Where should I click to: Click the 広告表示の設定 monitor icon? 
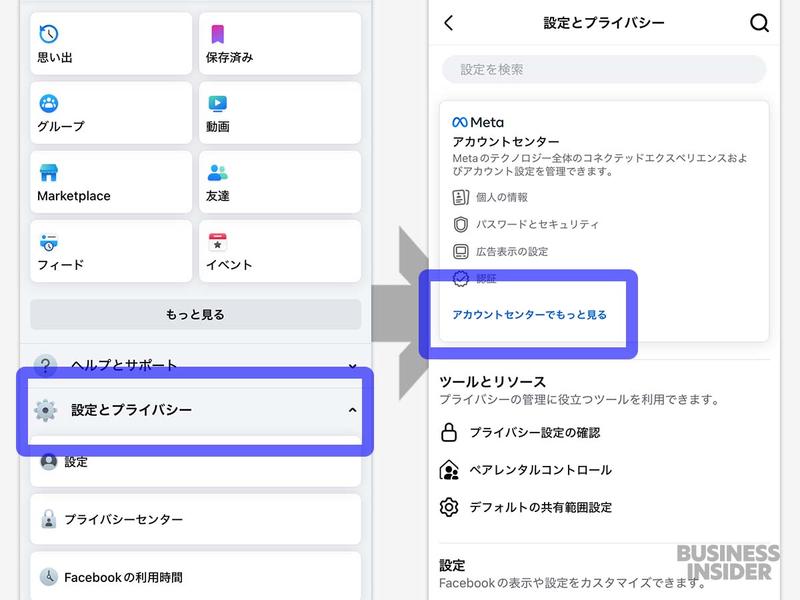pyautogui.click(x=460, y=252)
